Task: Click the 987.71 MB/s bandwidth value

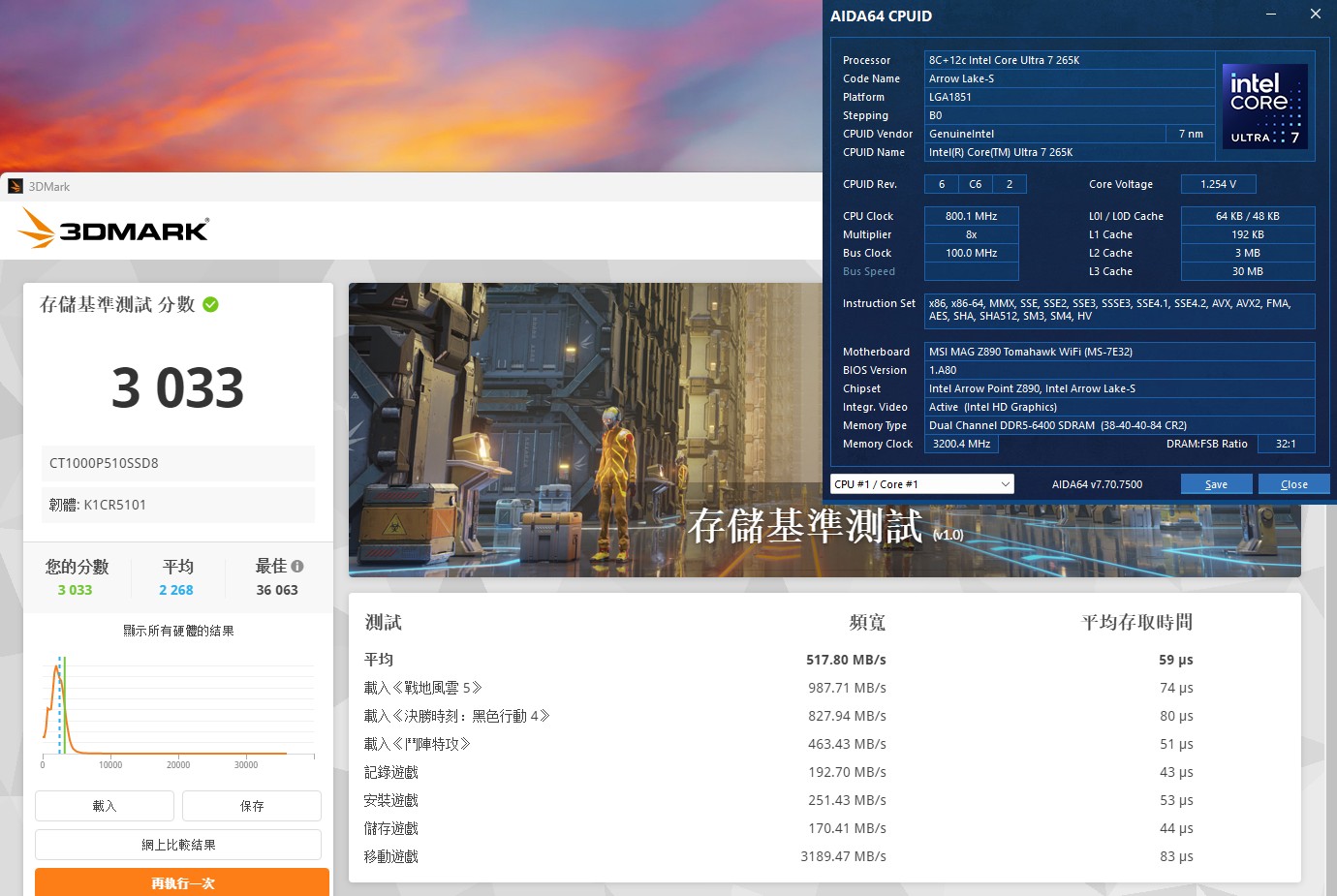Action: [847, 688]
